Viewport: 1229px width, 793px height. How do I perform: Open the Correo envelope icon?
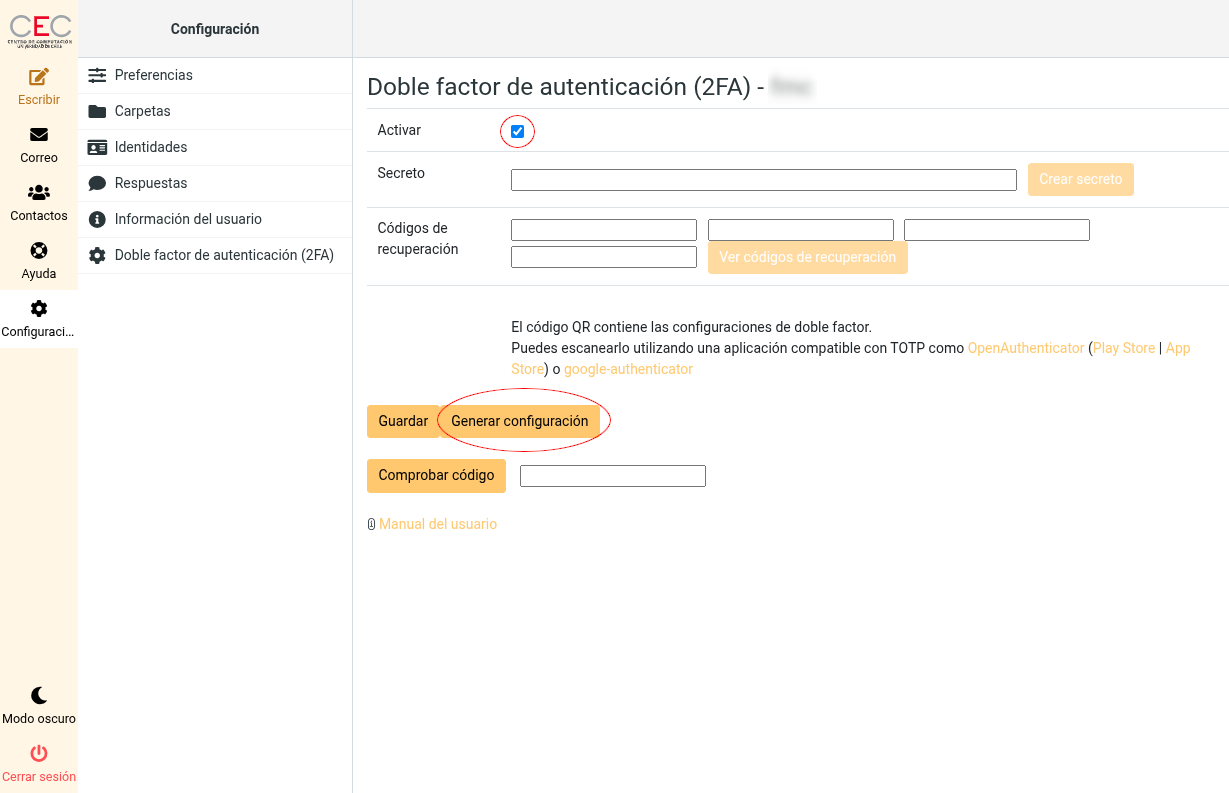(x=39, y=135)
